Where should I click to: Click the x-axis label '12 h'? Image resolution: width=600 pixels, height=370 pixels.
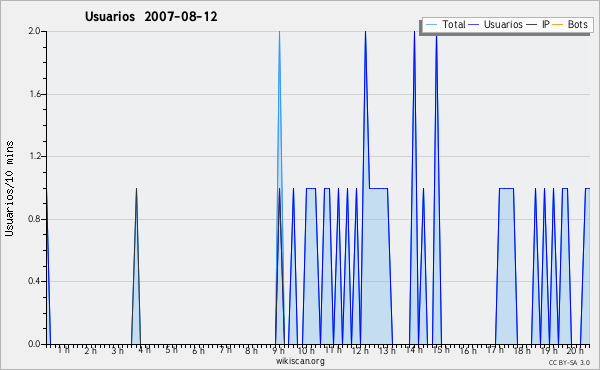coord(360,350)
